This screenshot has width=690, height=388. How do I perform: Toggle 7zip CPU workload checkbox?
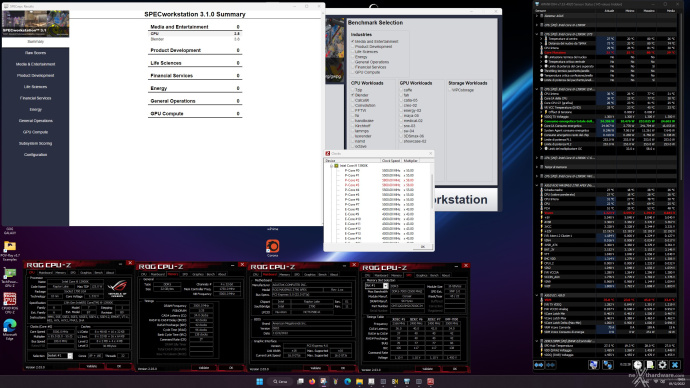[x=352, y=90]
